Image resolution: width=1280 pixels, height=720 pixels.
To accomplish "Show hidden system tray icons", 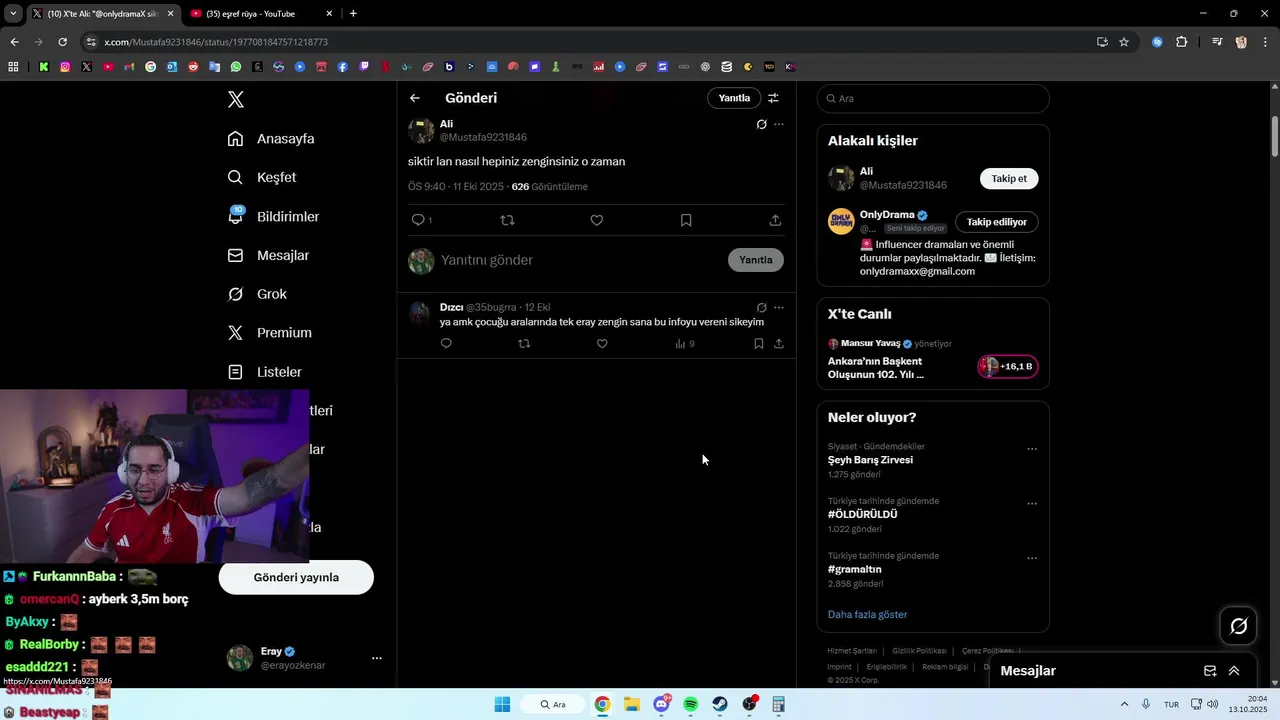I will coord(1124,704).
